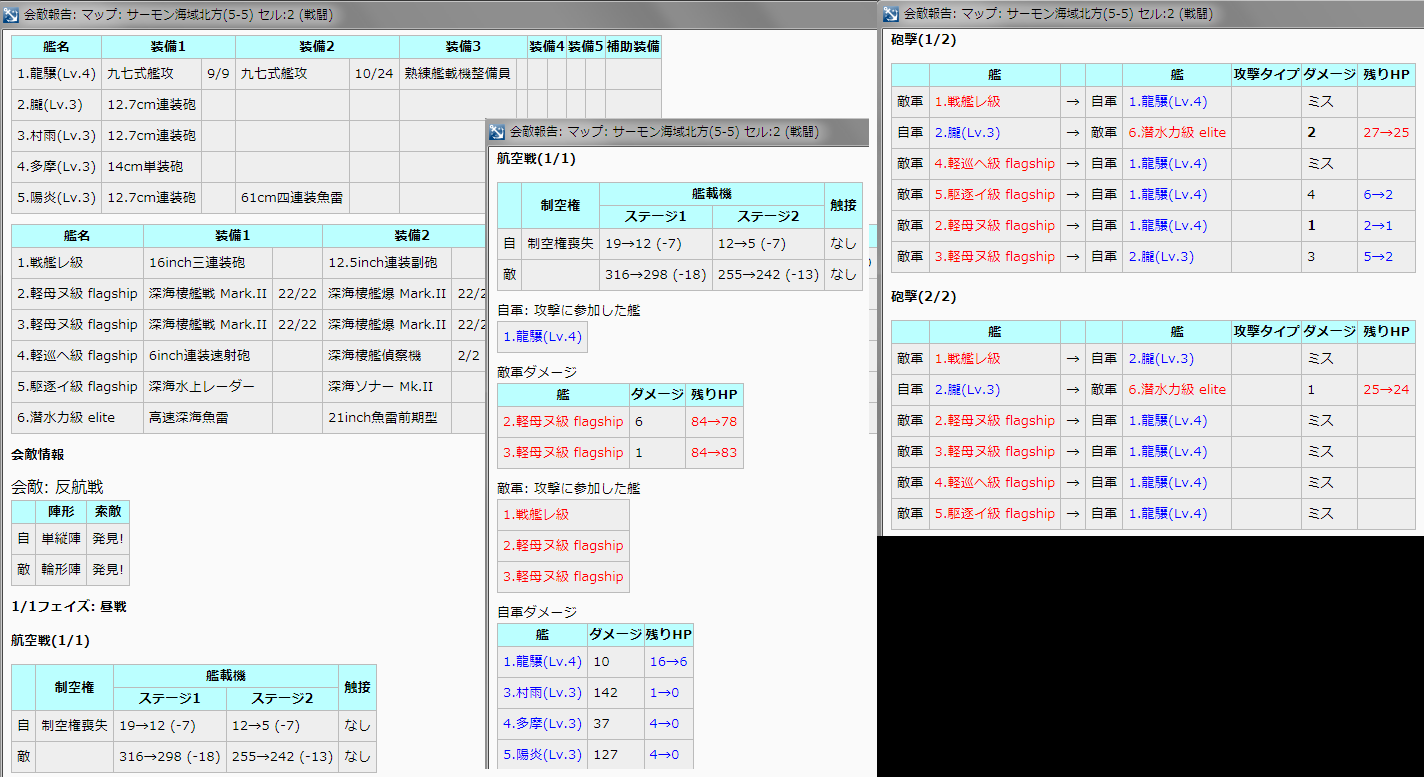Image resolution: width=1424 pixels, height=777 pixels.
Task: Select the 熟練艦載機整備員 equipment cell
Action: click(x=457, y=73)
